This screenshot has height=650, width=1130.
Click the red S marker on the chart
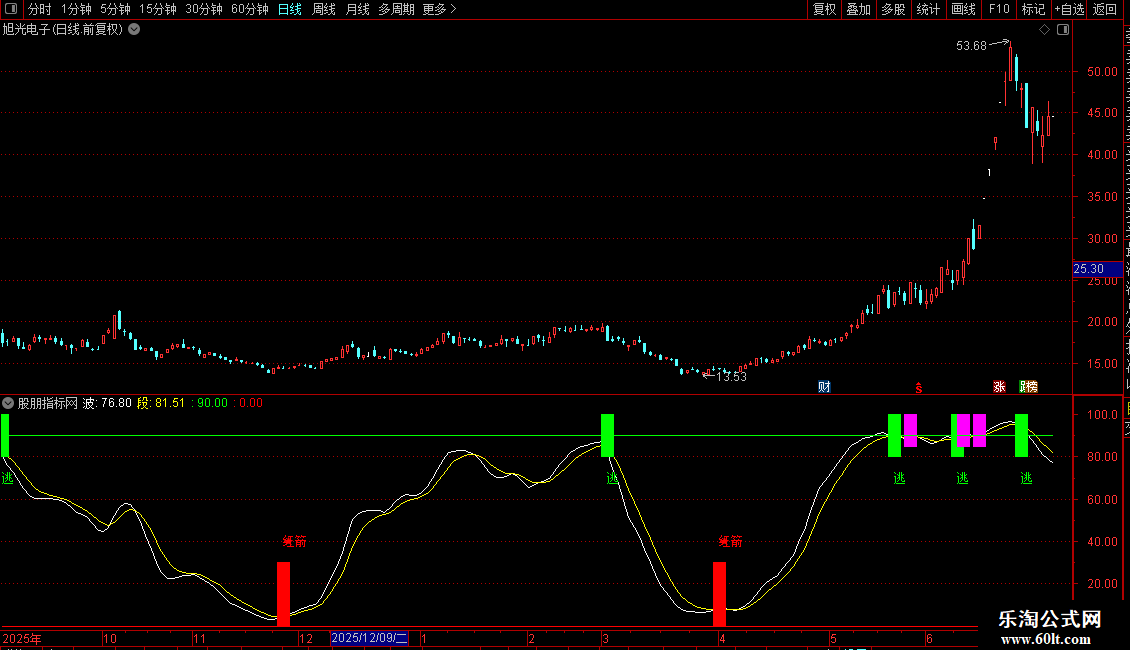point(919,388)
